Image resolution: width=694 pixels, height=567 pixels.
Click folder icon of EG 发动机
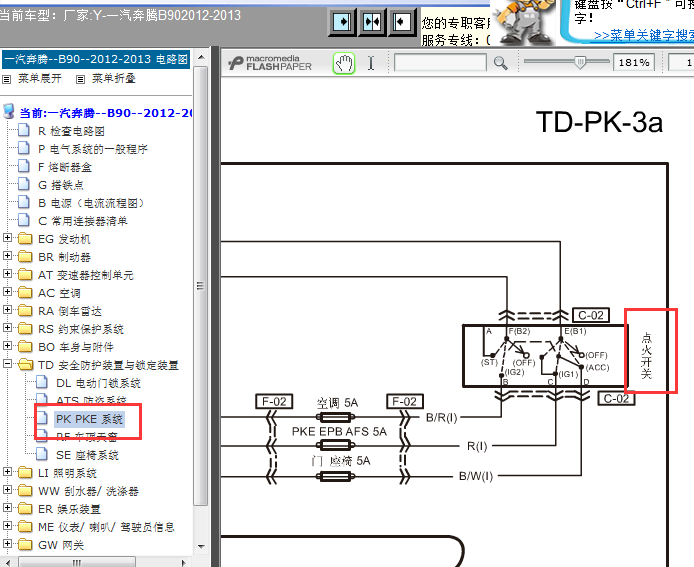click(25, 239)
